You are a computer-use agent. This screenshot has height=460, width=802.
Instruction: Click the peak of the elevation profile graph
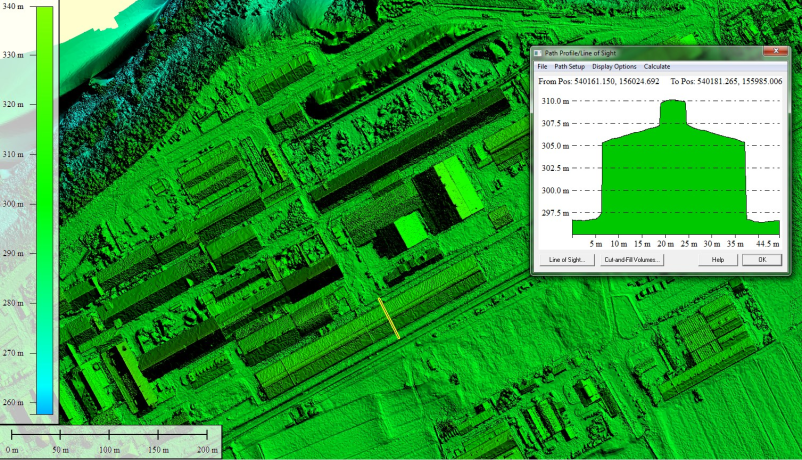point(671,103)
